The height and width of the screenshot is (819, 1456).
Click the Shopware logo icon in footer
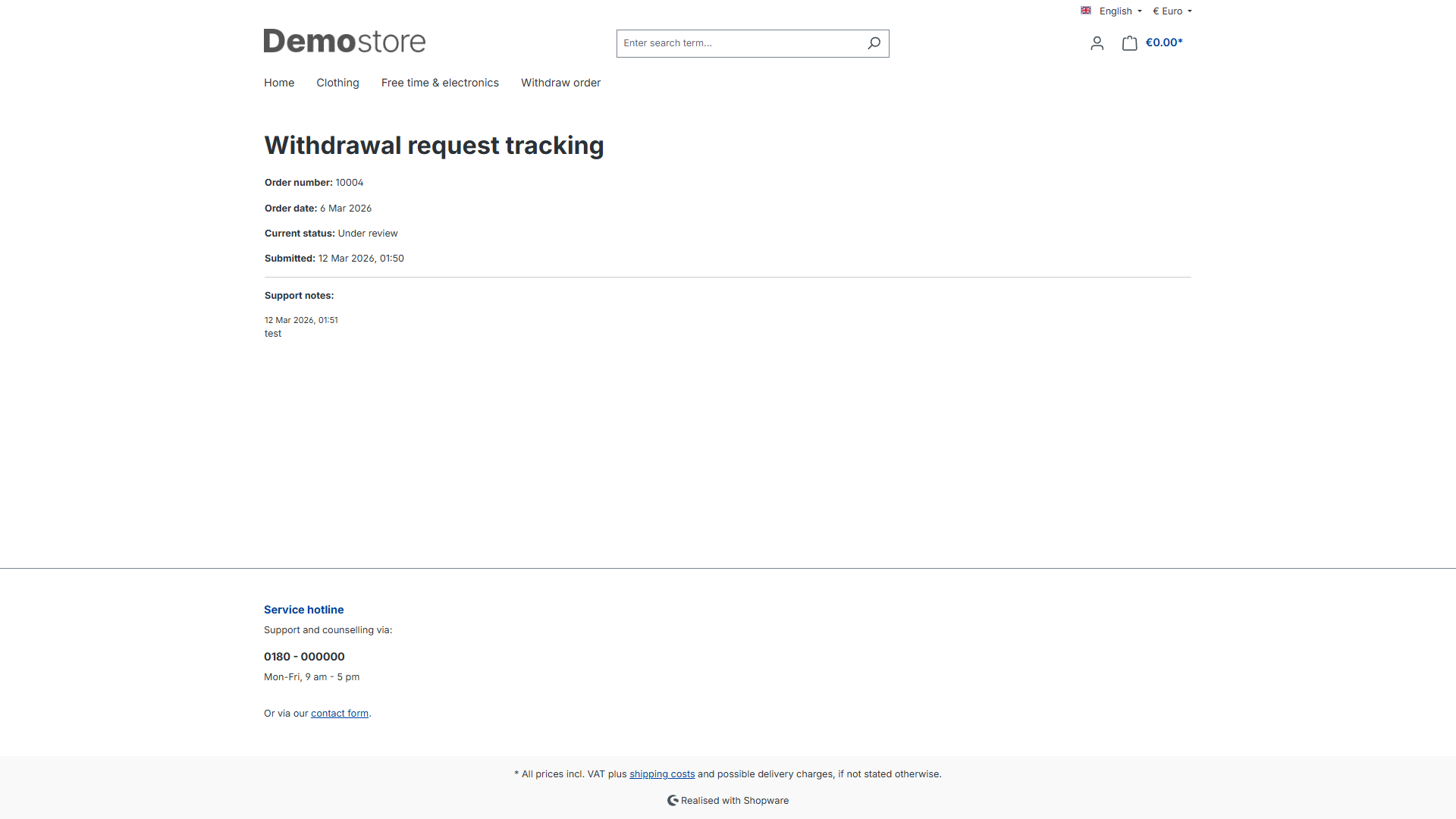click(673, 800)
